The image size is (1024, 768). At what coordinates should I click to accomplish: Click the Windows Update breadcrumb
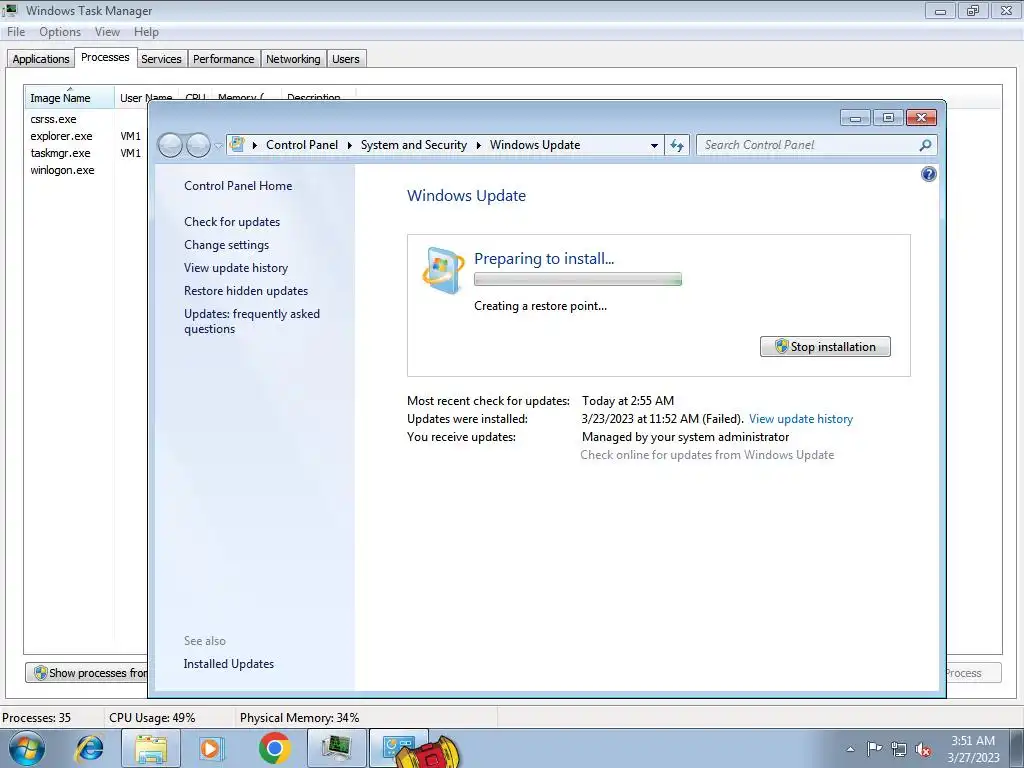(x=535, y=145)
